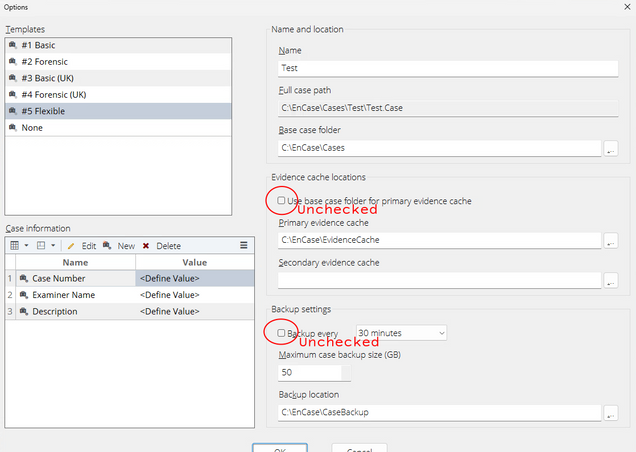Open the 30 minutes backup interval dropdown
Image resolution: width=636 pixels, height=452 pixels.
coord(401,333)
